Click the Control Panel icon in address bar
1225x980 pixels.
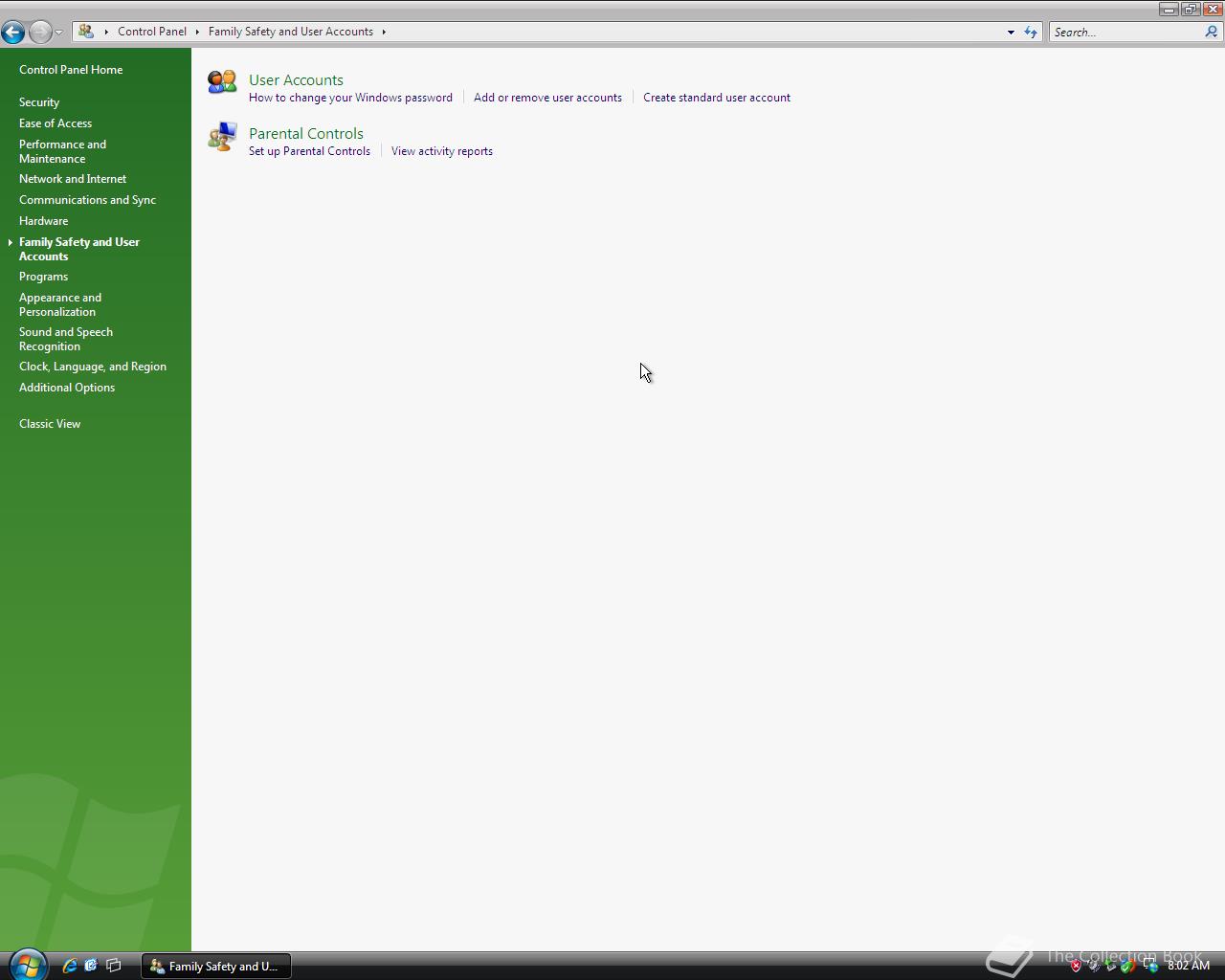86,32
